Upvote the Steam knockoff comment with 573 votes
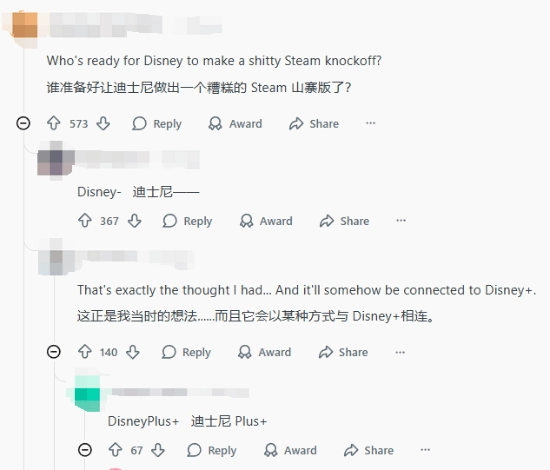 tap(54, 123)
